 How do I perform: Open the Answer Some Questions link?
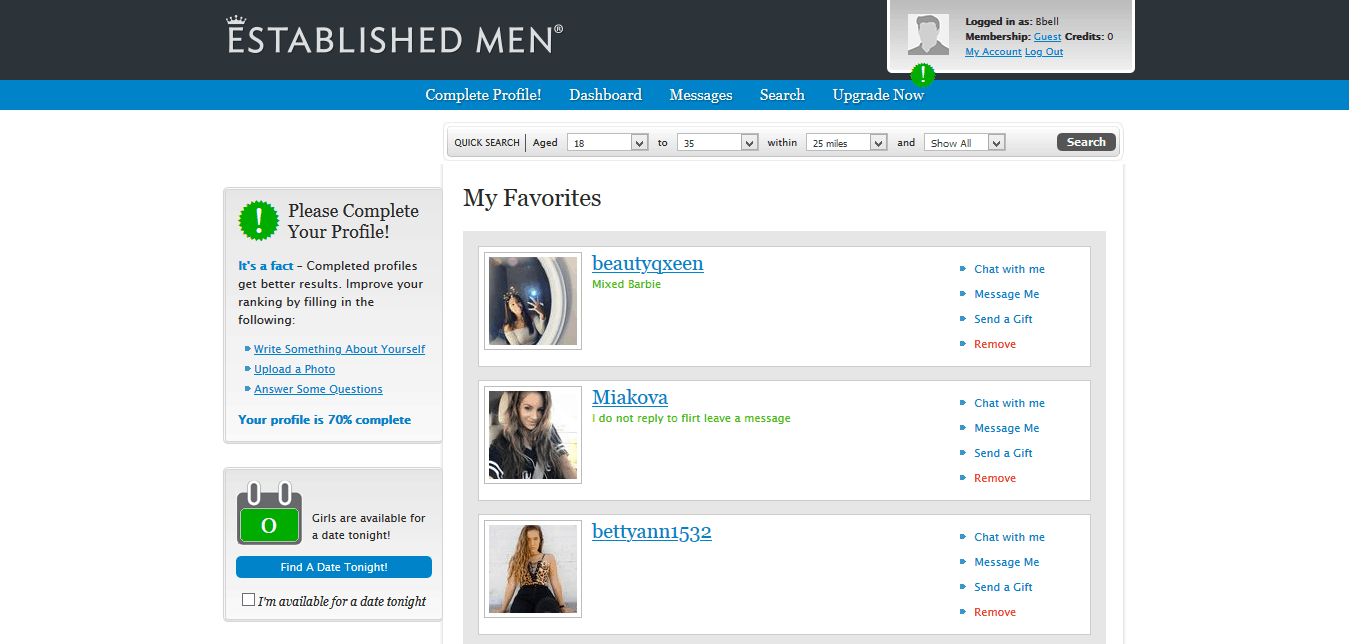click(318, 389)
